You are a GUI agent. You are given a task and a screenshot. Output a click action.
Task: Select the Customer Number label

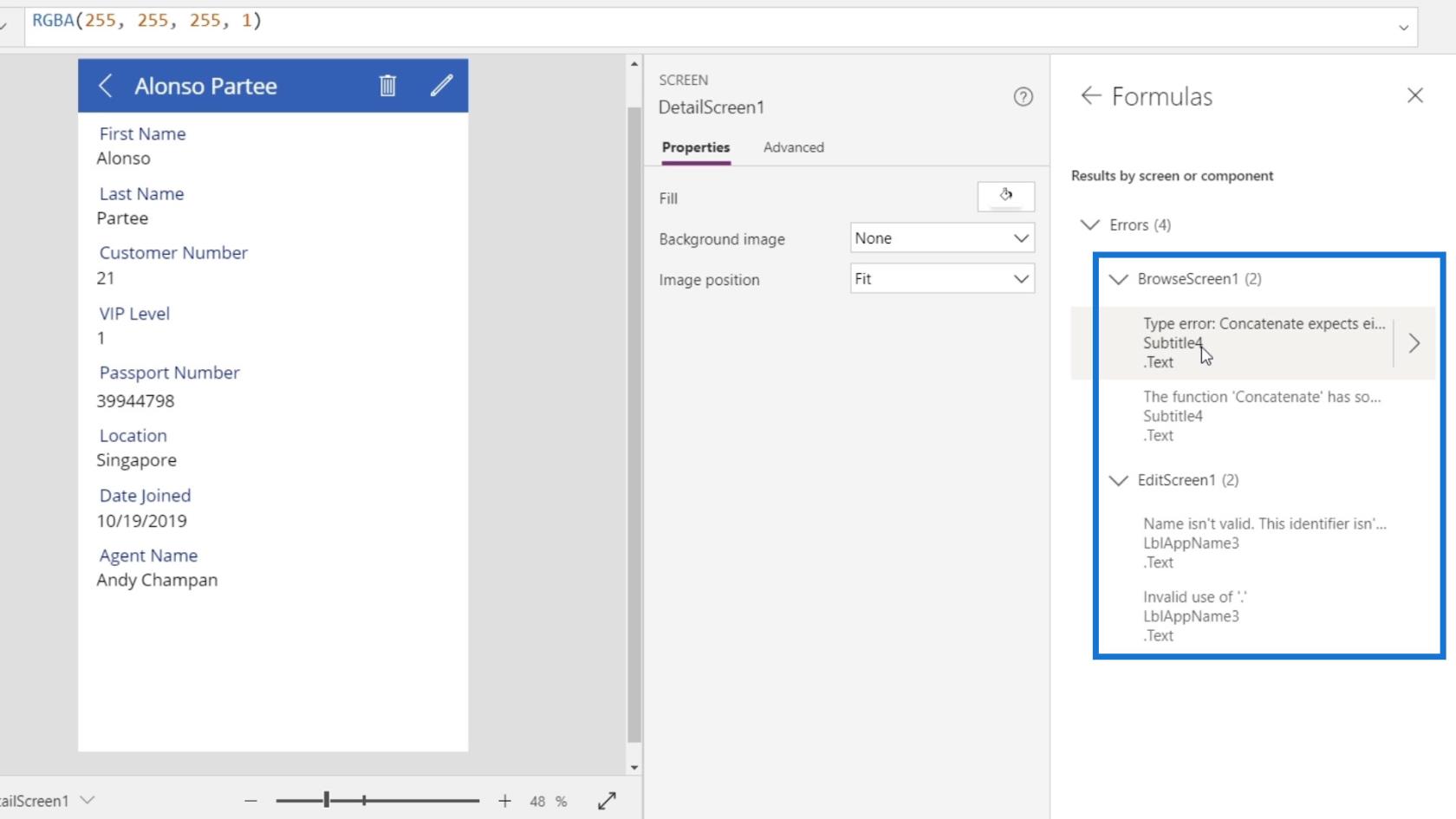click(173, 253)
